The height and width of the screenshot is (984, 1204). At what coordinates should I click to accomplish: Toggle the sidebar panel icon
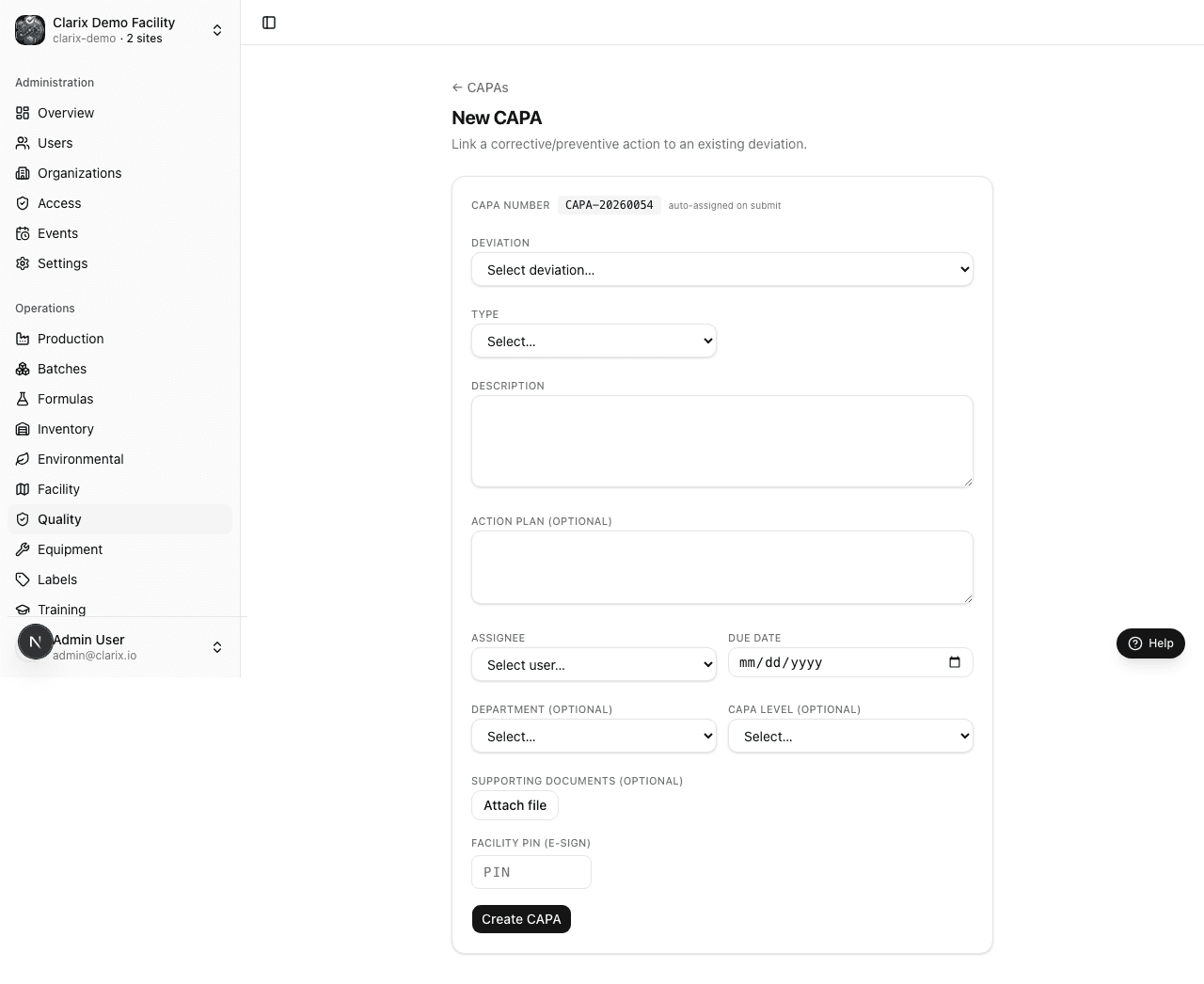269,23
